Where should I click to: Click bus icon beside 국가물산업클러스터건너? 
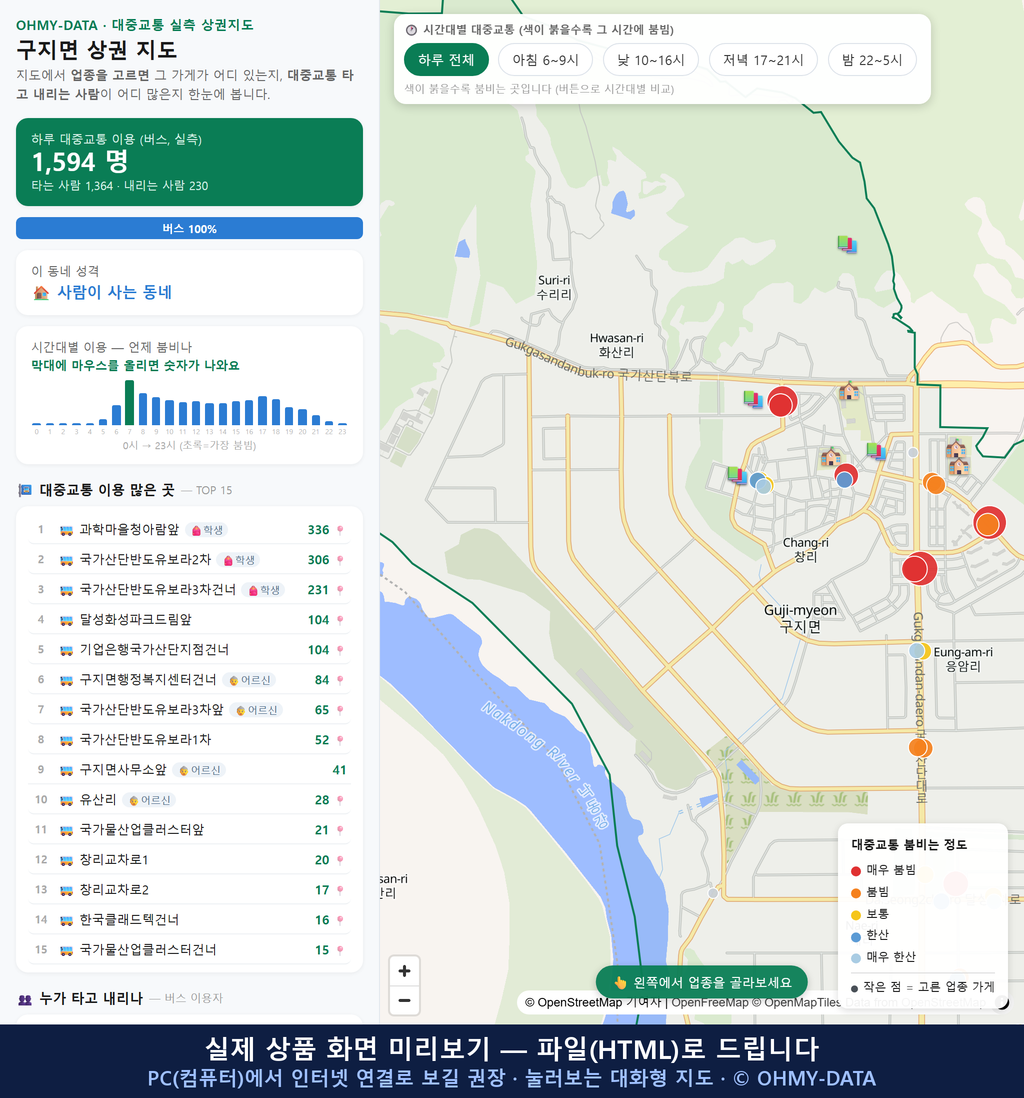pos(67,951)
